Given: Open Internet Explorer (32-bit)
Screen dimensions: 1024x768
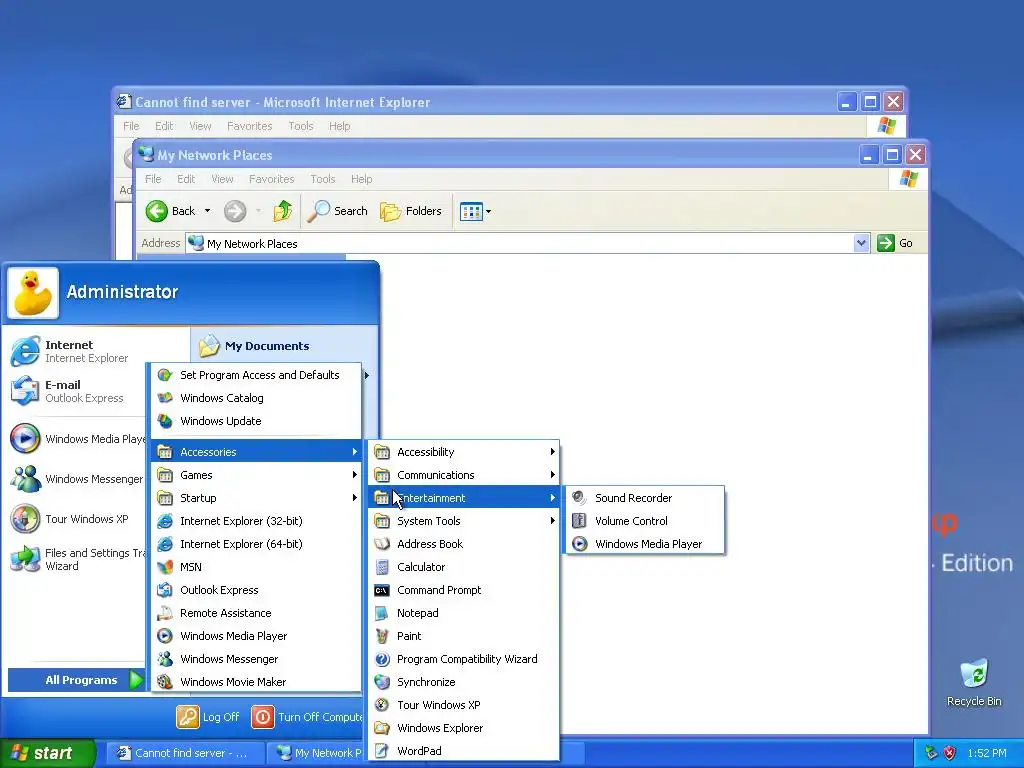Looking at the screenshot, I should pyautogui.click(x=256, y=520).
